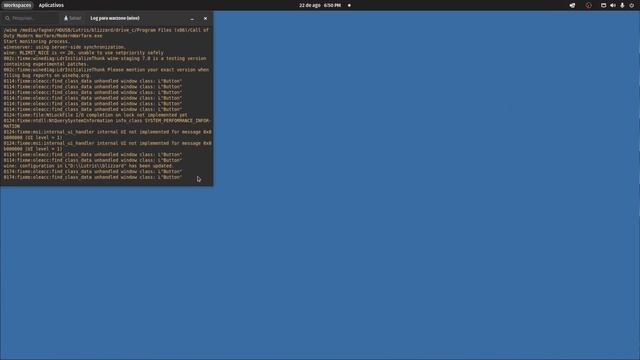Click the 'NtQuerySystemInformation' log line

click(x=107, y=123)
